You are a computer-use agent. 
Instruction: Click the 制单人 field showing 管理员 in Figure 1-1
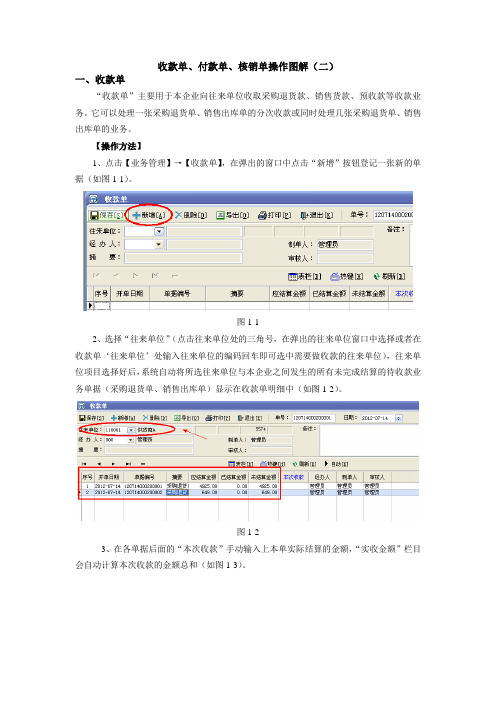345,244
